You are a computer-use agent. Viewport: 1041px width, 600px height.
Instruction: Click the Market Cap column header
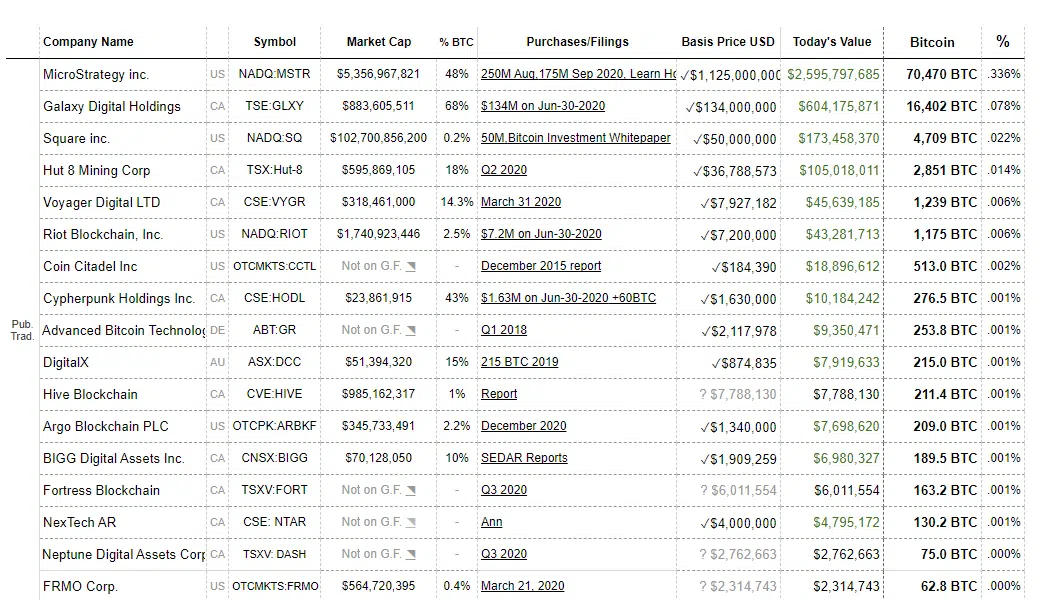[379, 42]
